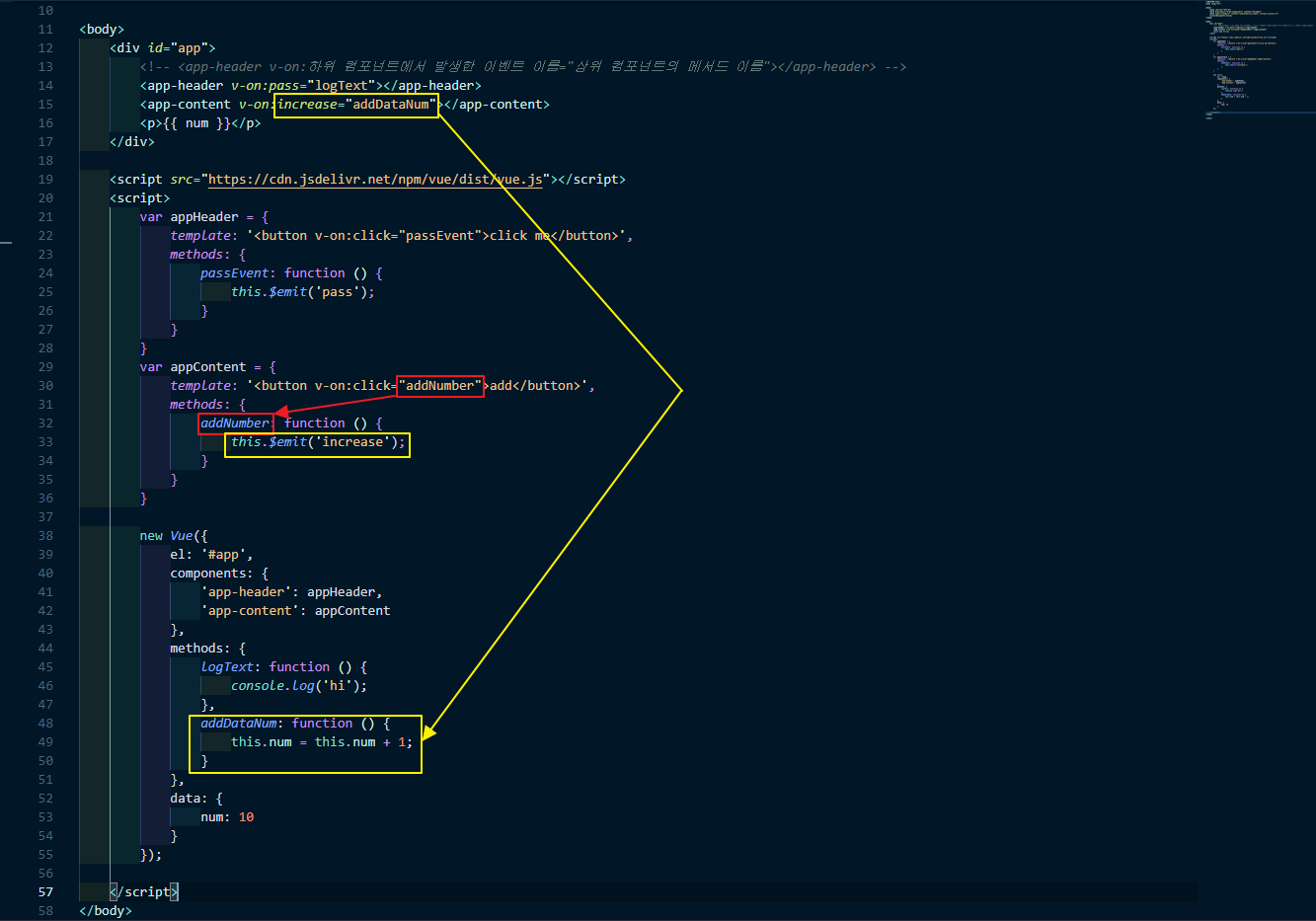1316x921 pixels.
Task: Click the Korean comment on line 13
Action: tap(523, 67)
